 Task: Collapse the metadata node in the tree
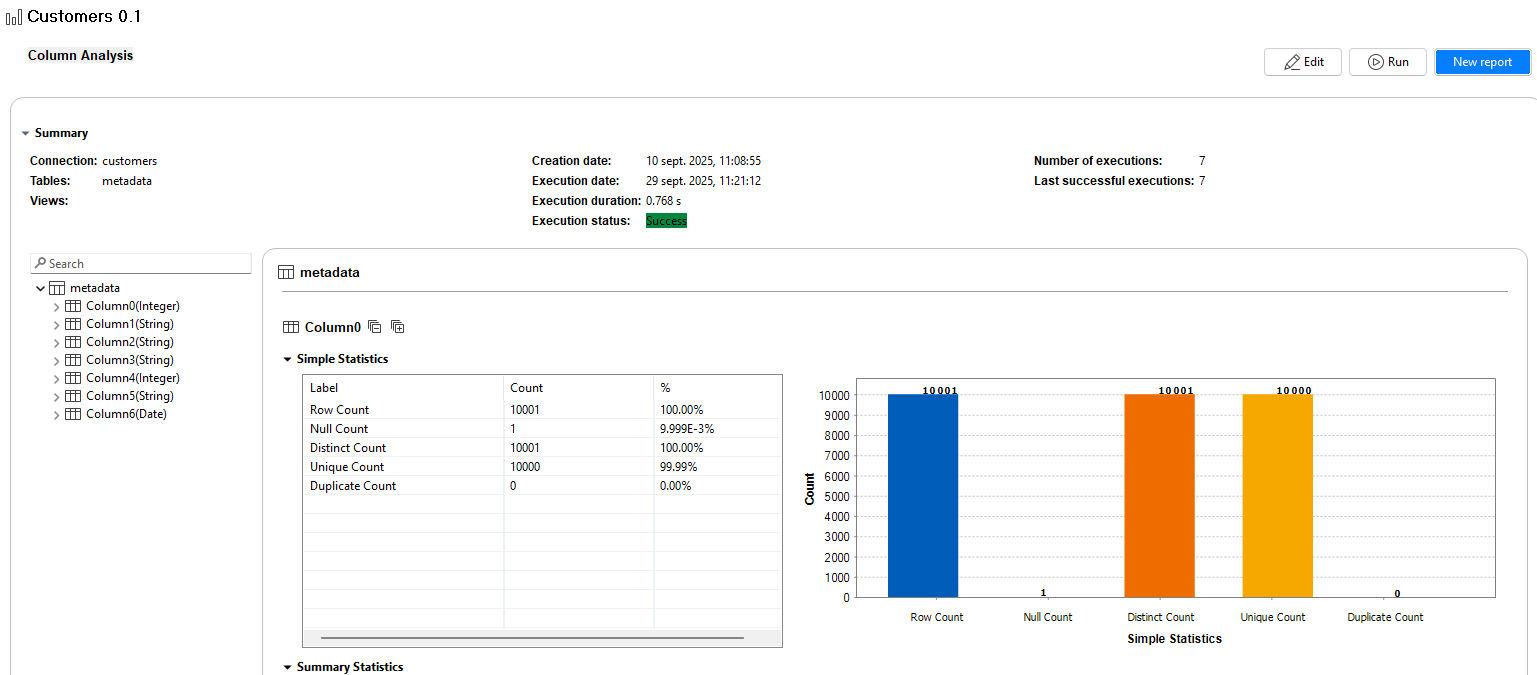pyautogui.click(x=40, y=287)
